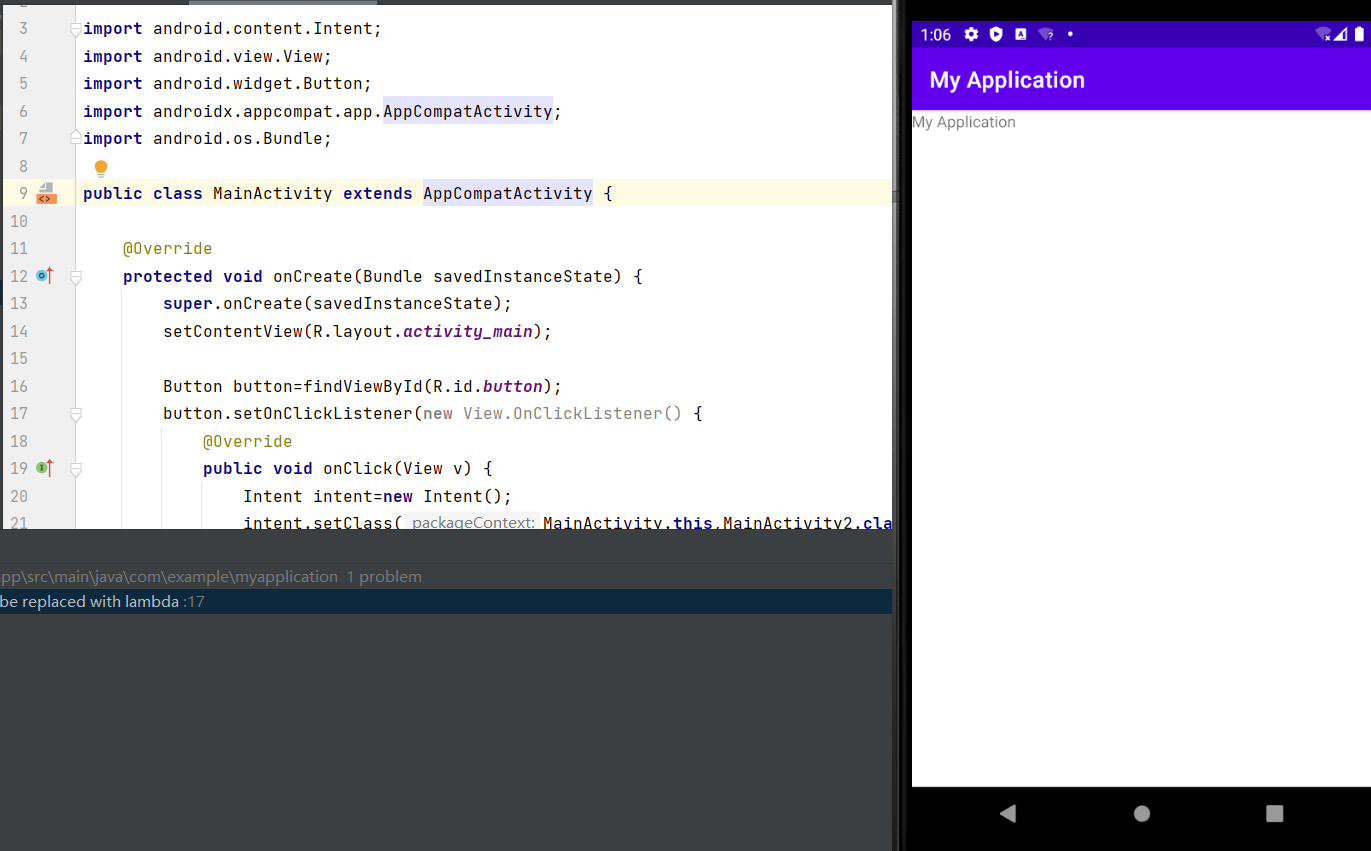
Task: Tap the 'My Application' text below app bar
Action: pos(964,122)
